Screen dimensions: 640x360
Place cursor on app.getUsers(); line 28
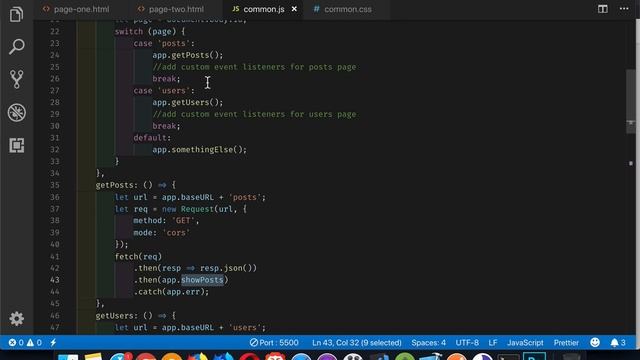click(188, 102)
